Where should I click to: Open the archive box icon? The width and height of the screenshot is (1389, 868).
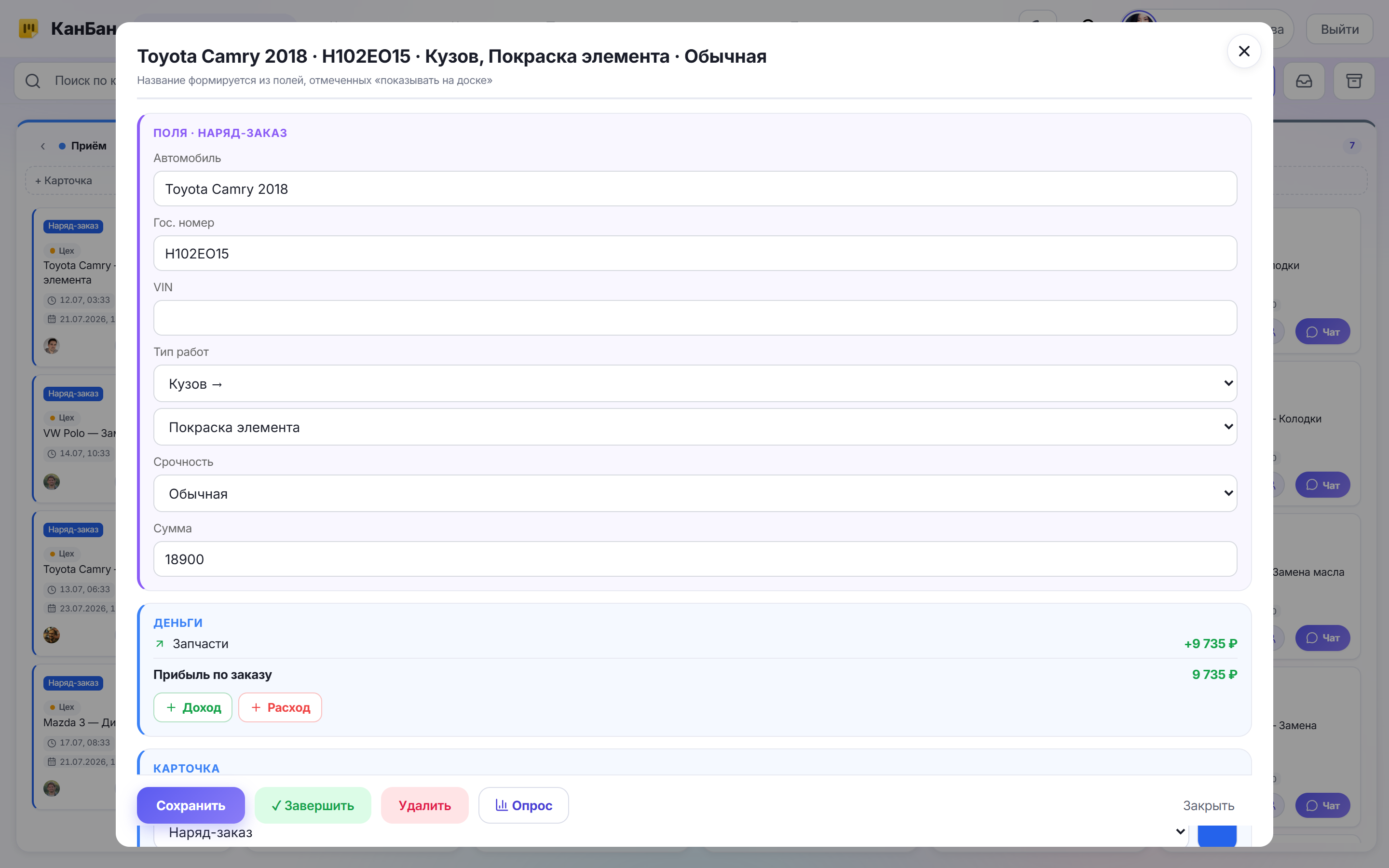1354,81
